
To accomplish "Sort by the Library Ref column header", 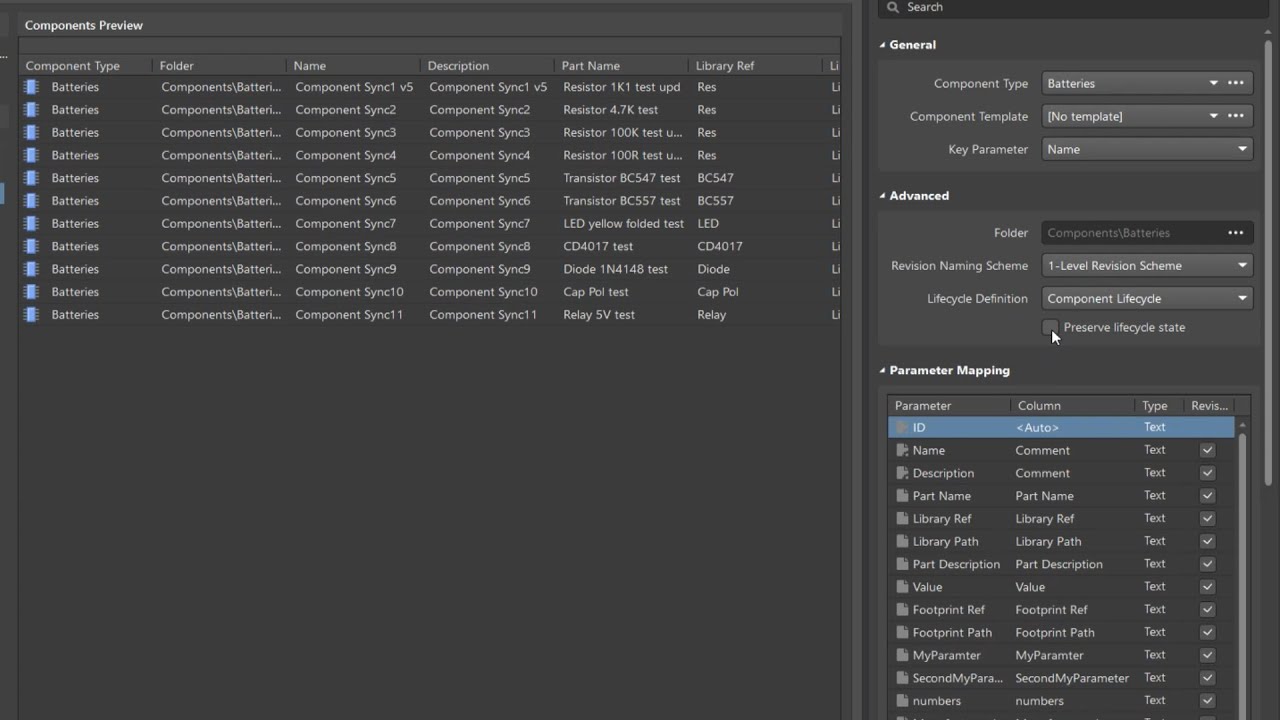I will coord(725,66).
